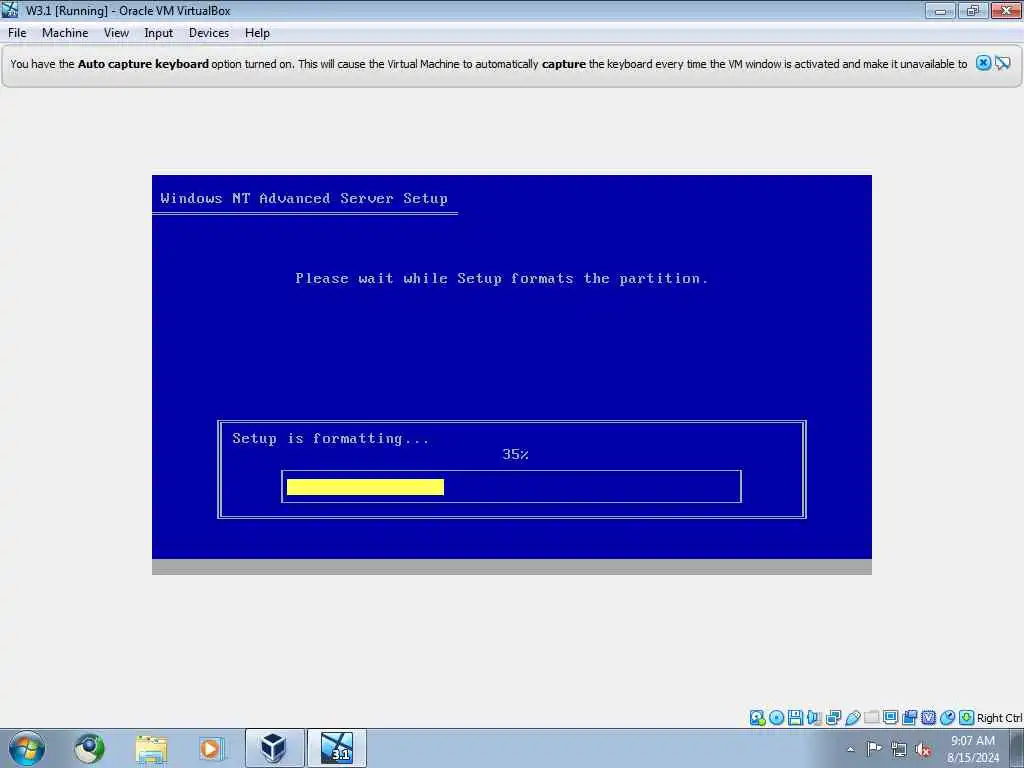Click the display monitor status icon
Screen dimensions: 1024x768
(890, 718)
